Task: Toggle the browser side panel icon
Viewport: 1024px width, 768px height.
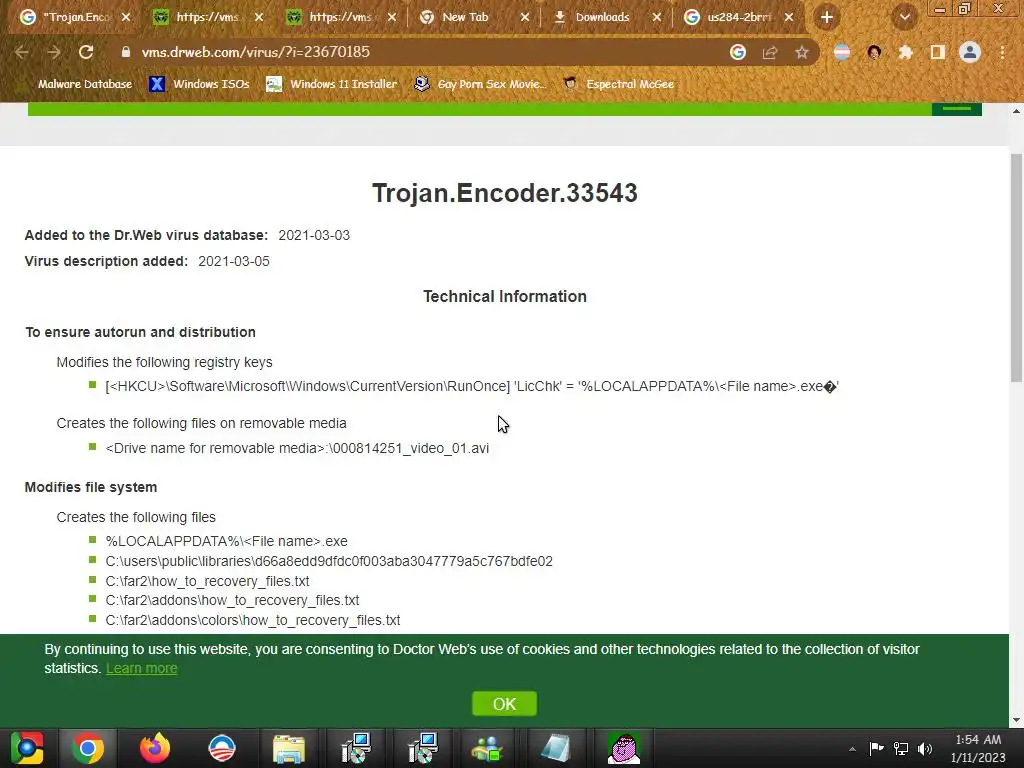Action: 938,52
